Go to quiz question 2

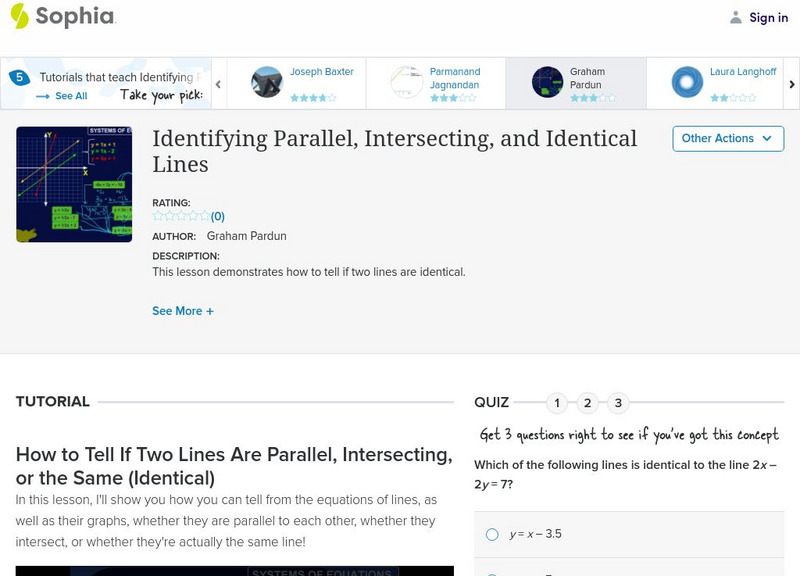click(588, 403)
